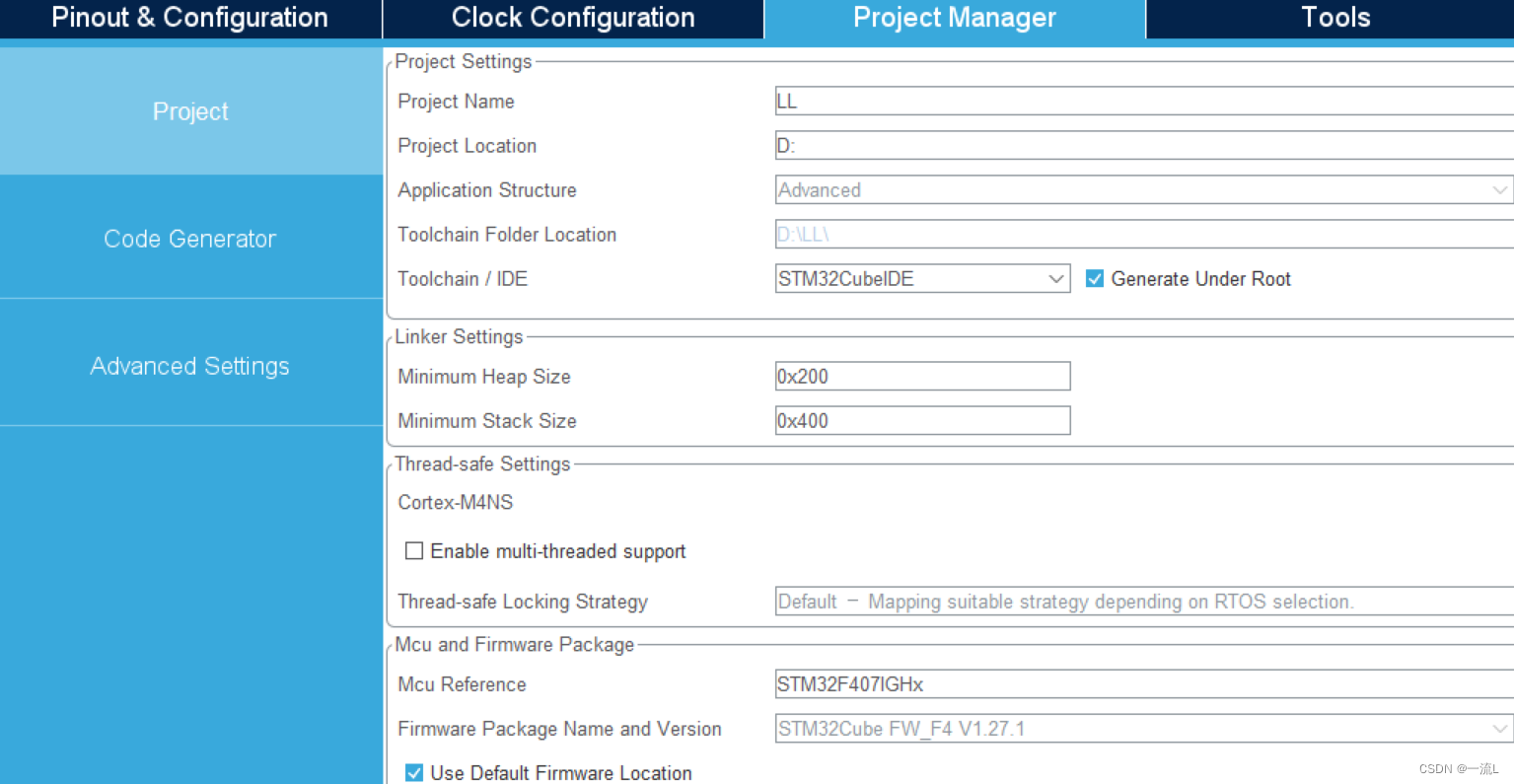Toggle Use Default Firmware Location checkbox
The width and height of the screenshot is (1514, 784).
tap(414, 772)
